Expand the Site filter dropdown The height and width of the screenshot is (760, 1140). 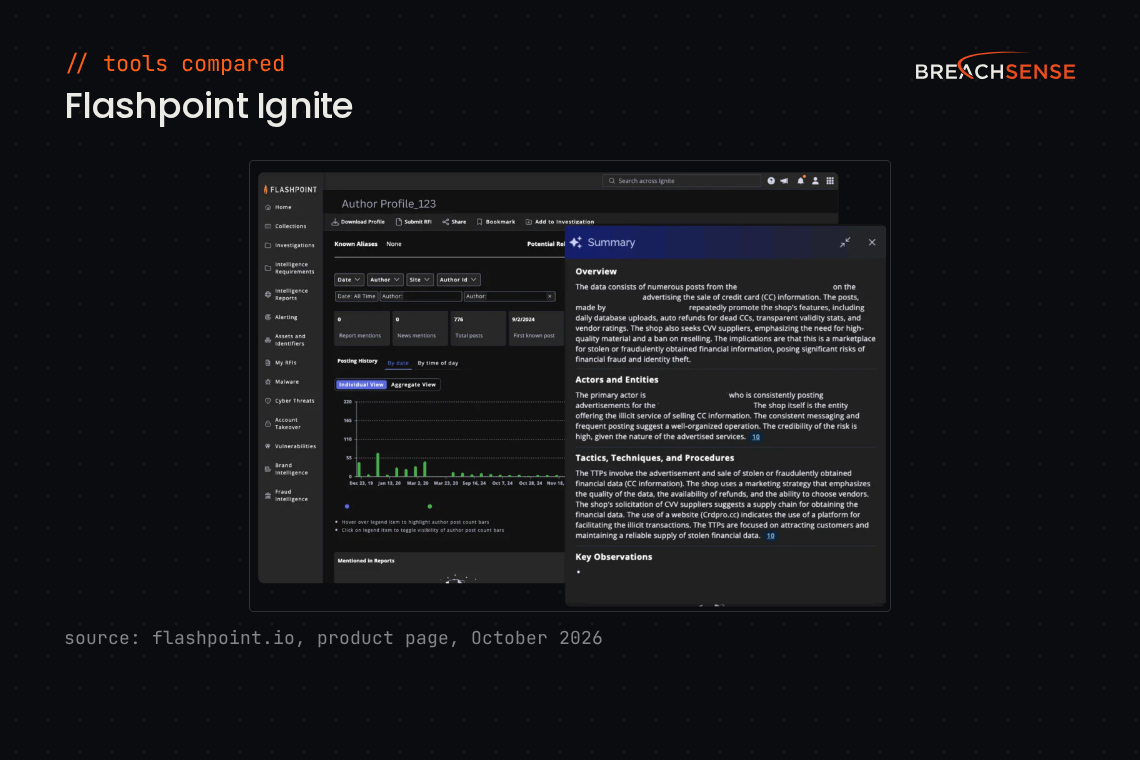(x=420, y=279)
